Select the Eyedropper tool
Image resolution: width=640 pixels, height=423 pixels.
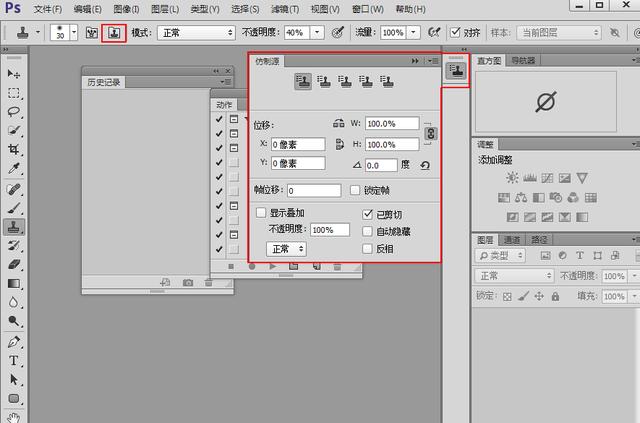[x=13, y=168]
